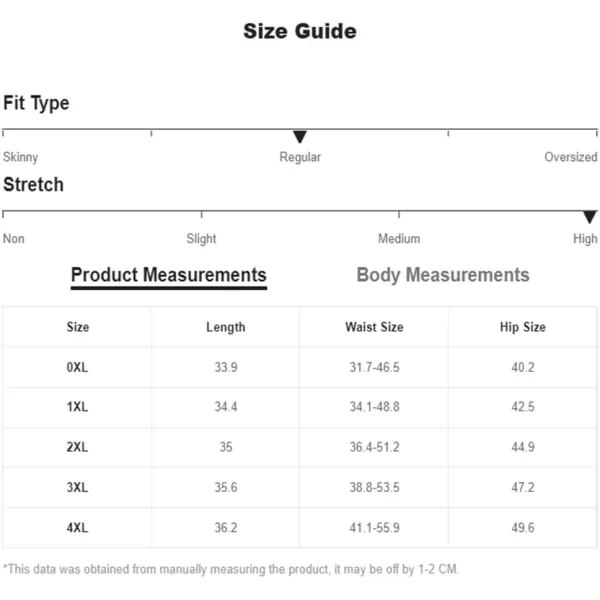This screenshot has height=600, width=600.
Task: Select the 4XL size row
Action: point(300,528)
